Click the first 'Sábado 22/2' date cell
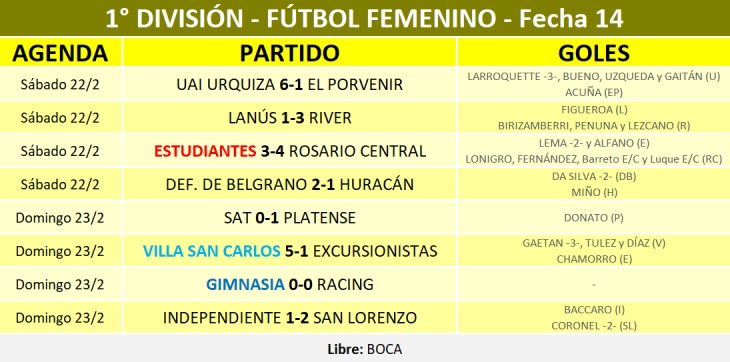The image size is (730, 362). point(60,84)
